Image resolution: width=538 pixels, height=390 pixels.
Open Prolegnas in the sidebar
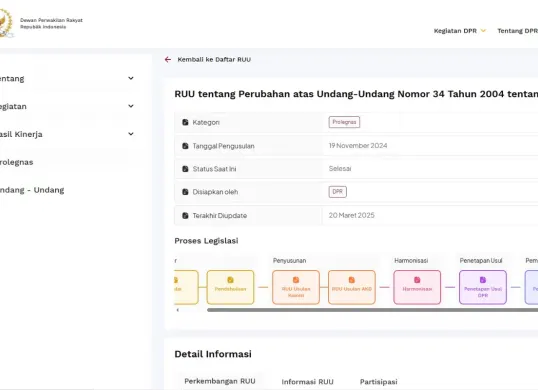(x=16, y=162)
